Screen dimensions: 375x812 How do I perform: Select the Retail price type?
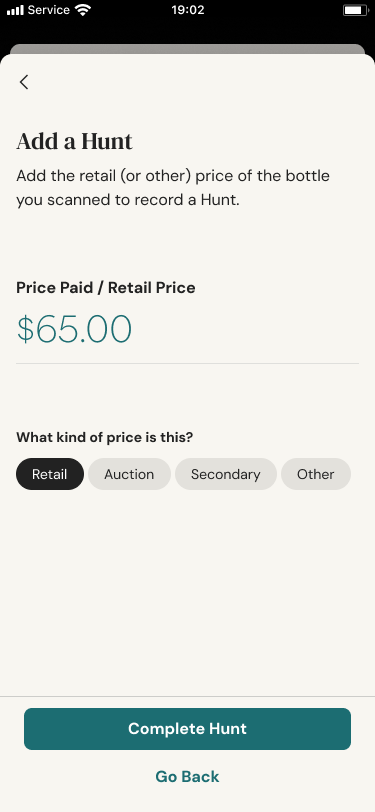[50, 474]
